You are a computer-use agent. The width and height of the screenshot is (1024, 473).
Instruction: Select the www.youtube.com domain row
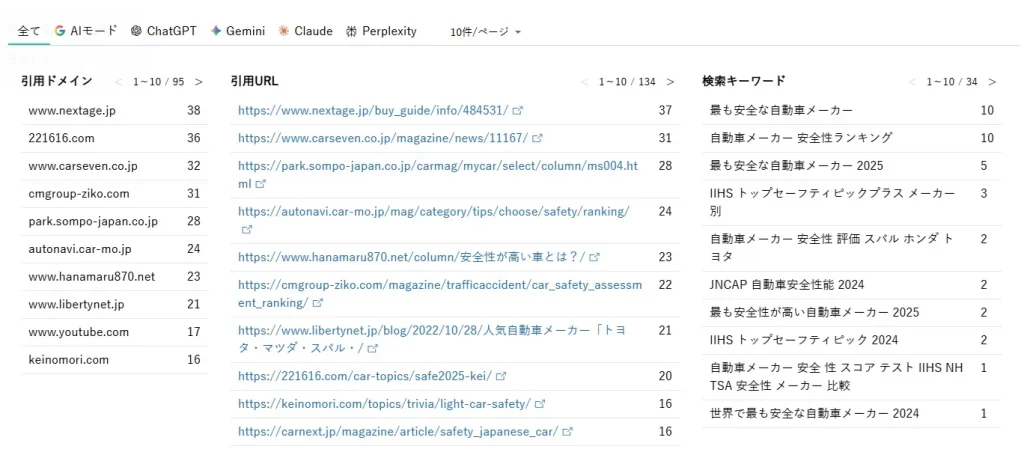pos(114,333)
